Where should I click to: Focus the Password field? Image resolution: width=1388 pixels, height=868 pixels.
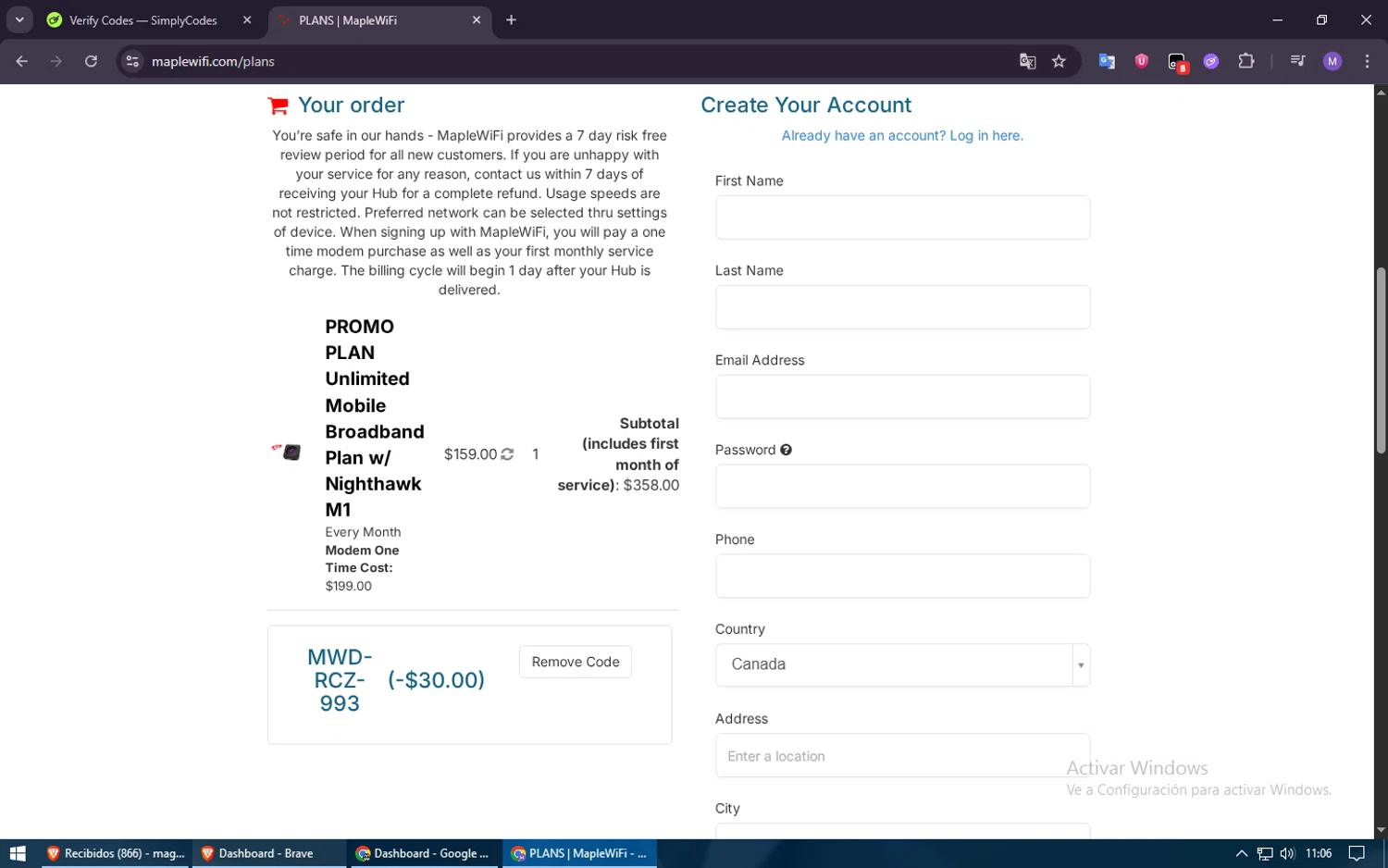[902, 487]
